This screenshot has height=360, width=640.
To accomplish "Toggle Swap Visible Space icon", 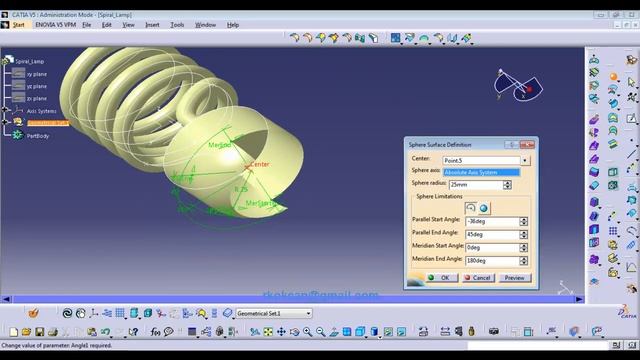I will (401, 332).
